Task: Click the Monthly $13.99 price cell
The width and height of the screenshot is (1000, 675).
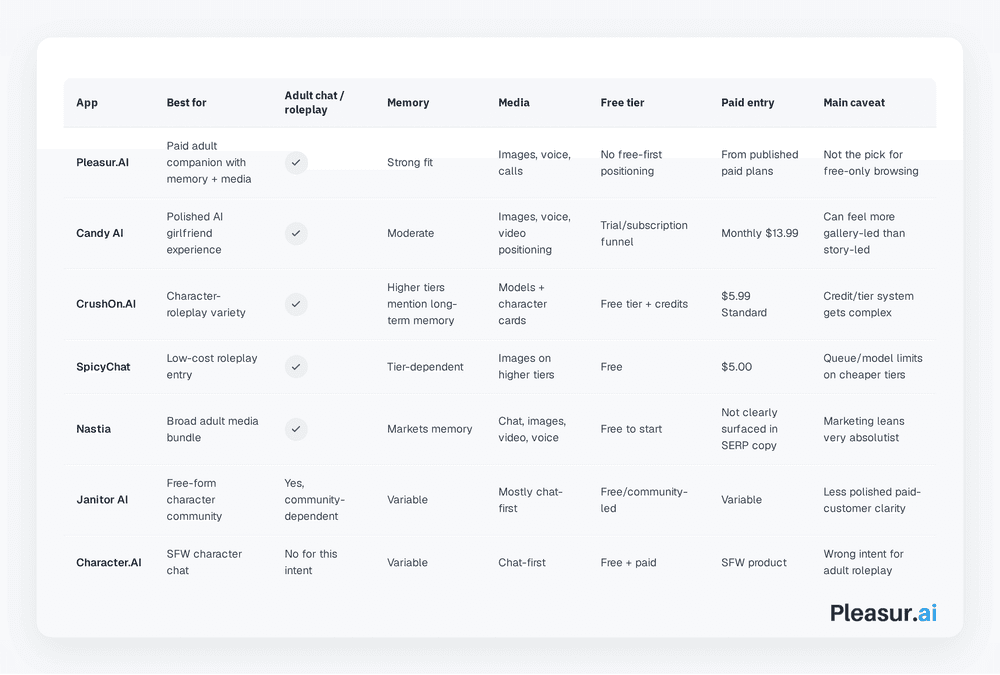Action: coord(760,234)
